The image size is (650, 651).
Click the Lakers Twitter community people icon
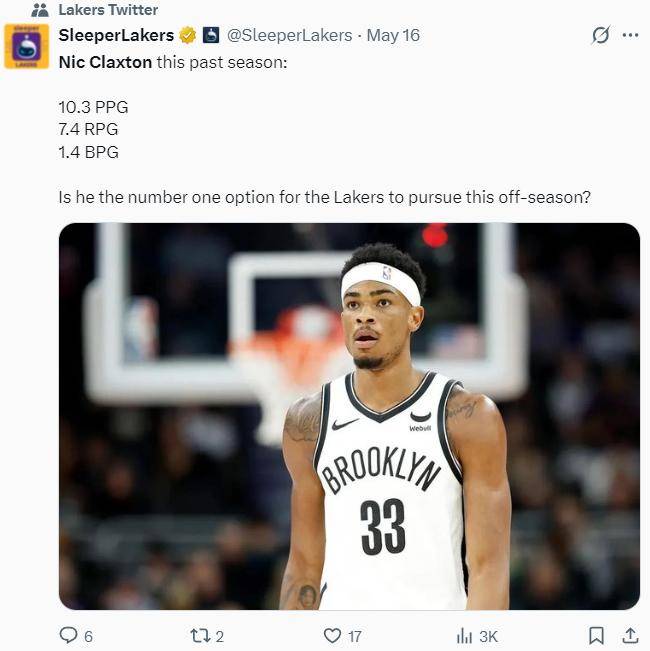[40, 10]
